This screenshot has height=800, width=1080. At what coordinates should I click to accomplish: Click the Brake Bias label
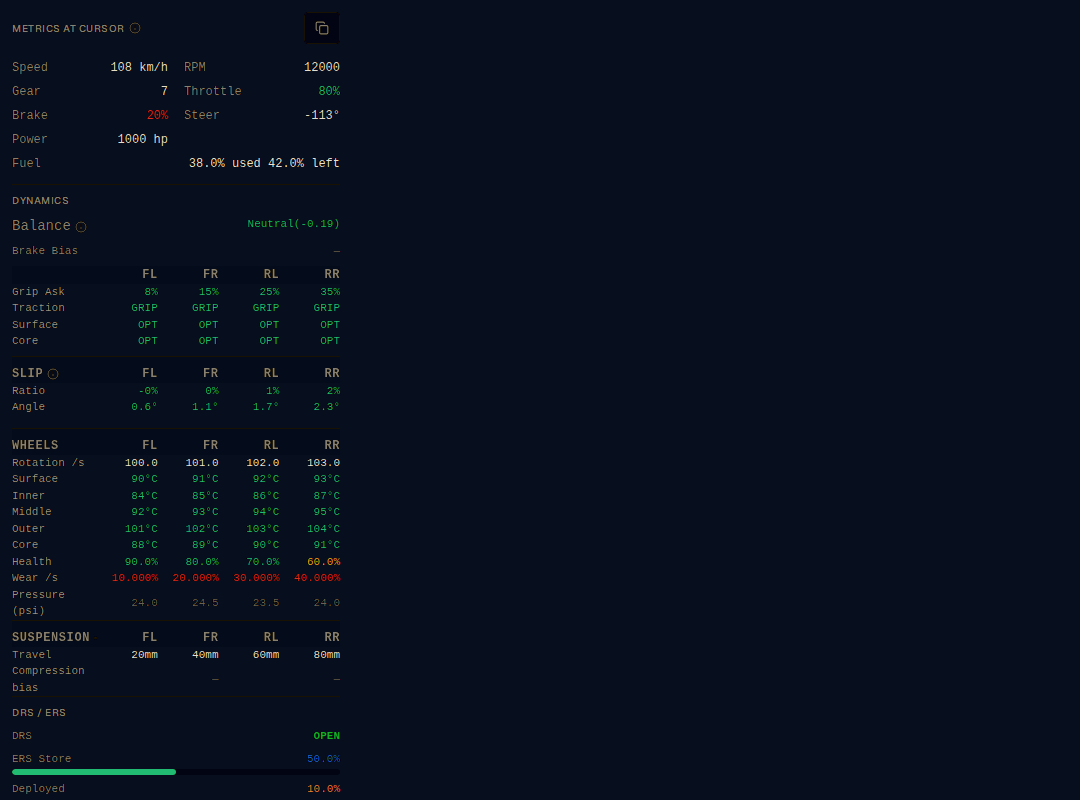tap(45, 251)
